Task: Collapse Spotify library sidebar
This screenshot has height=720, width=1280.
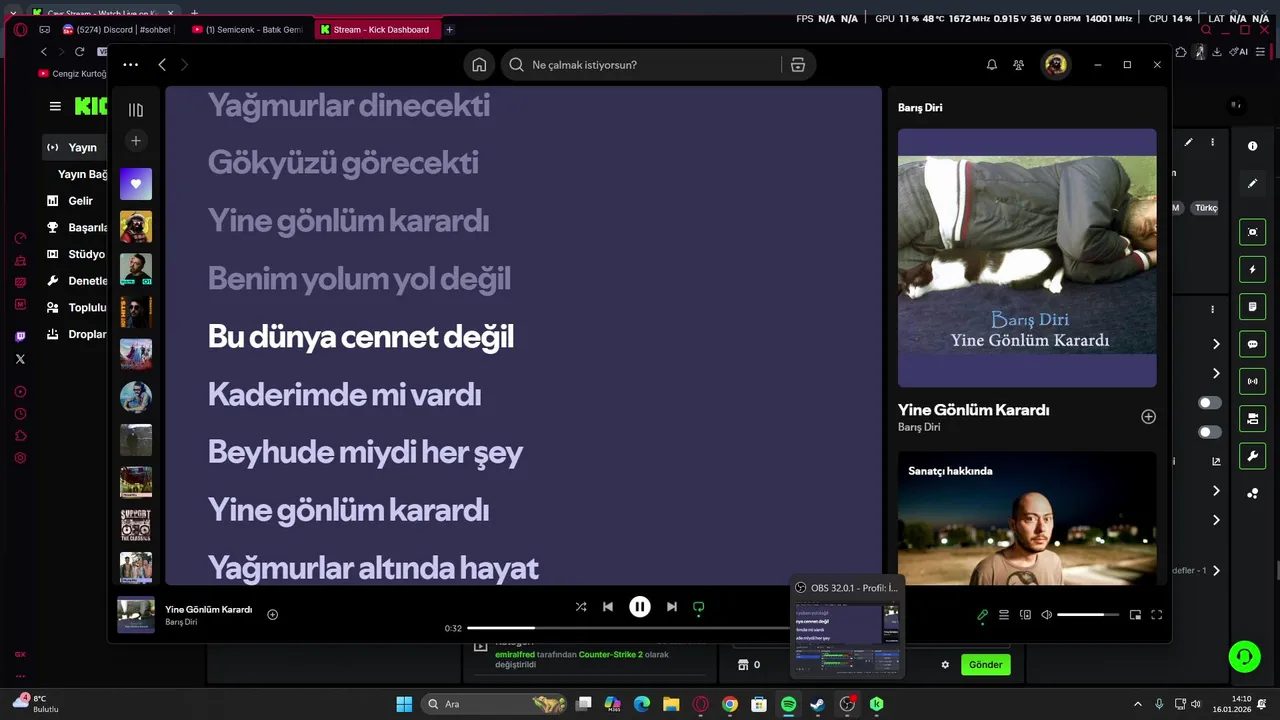Action: click(136, 110)
